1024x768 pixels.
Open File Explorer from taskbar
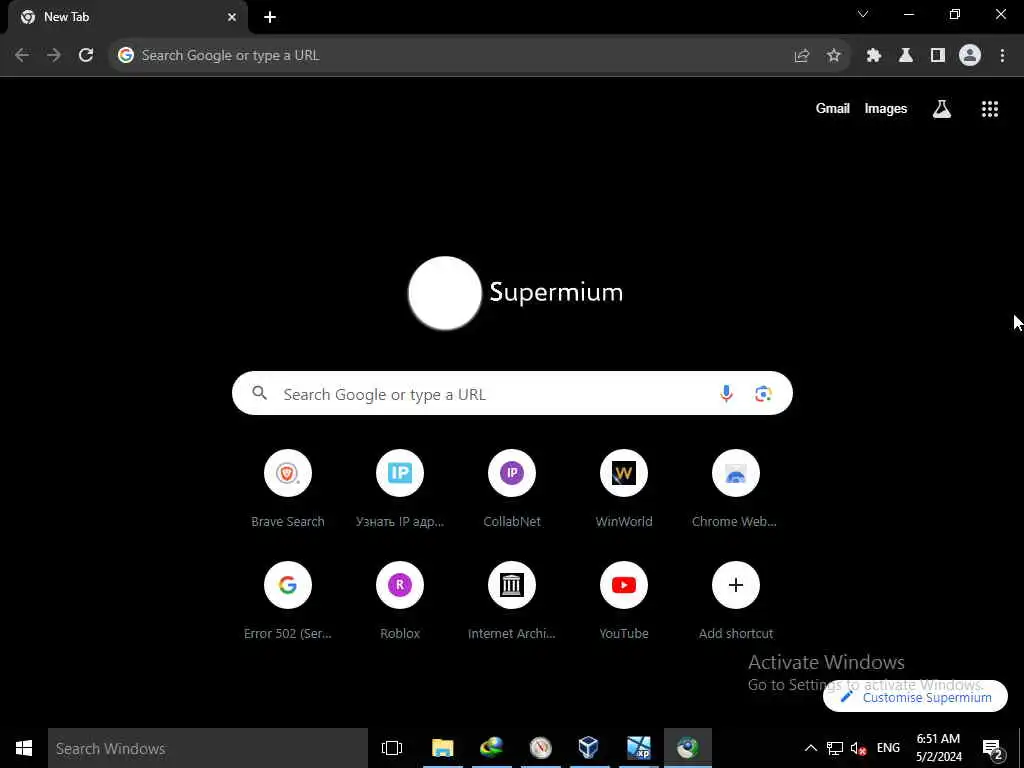click(442, 748)
